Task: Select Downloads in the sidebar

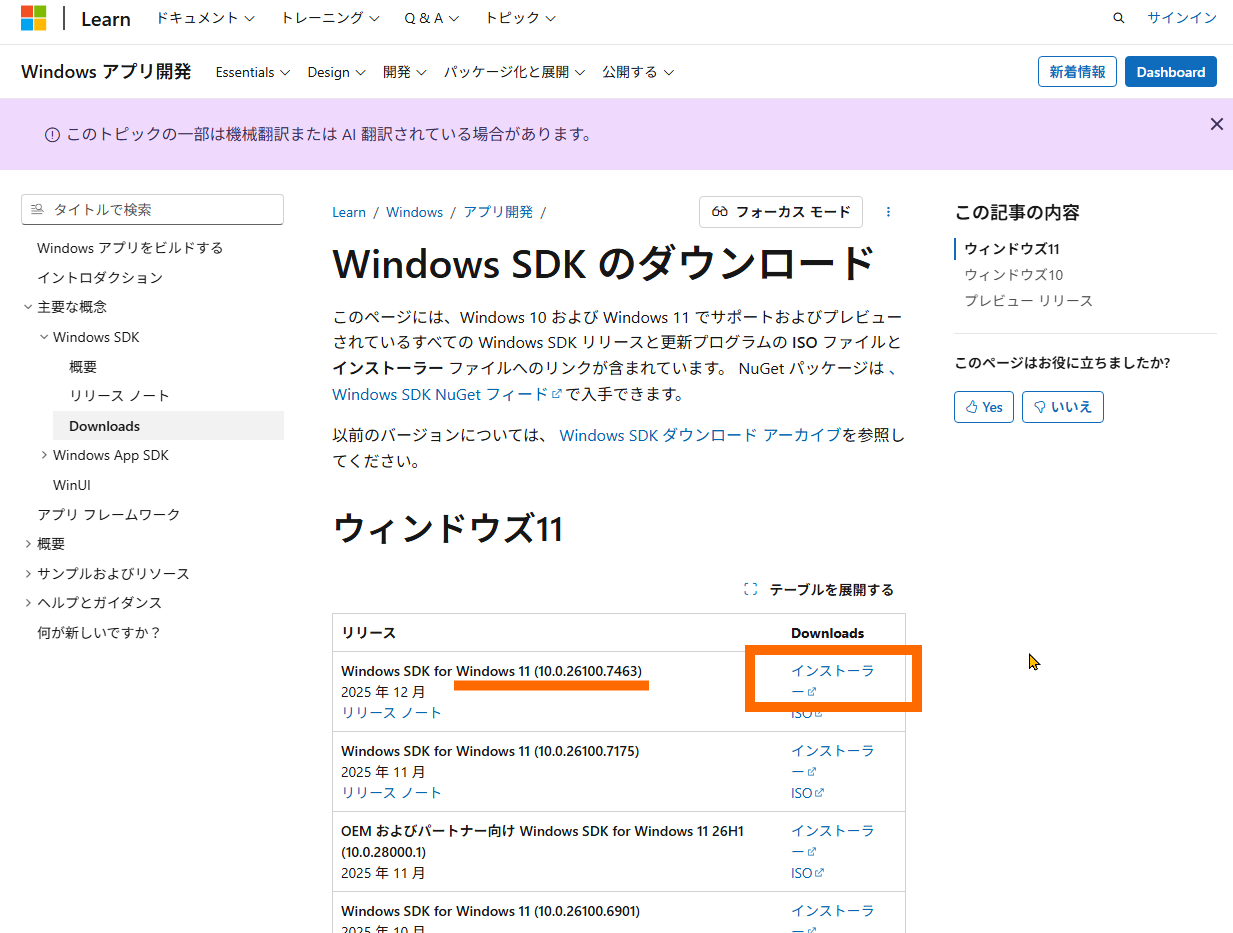Action: click(101, 425)
